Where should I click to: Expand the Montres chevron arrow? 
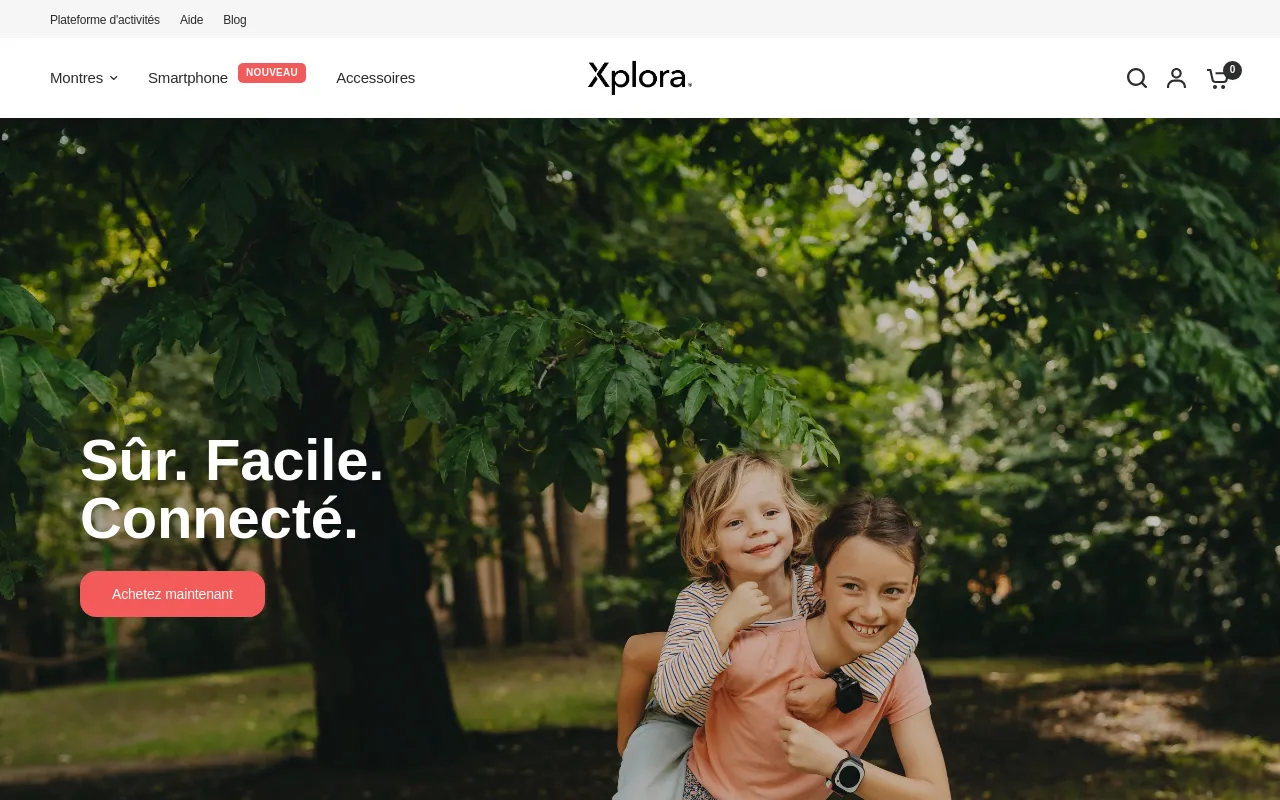tap(113, 78)
